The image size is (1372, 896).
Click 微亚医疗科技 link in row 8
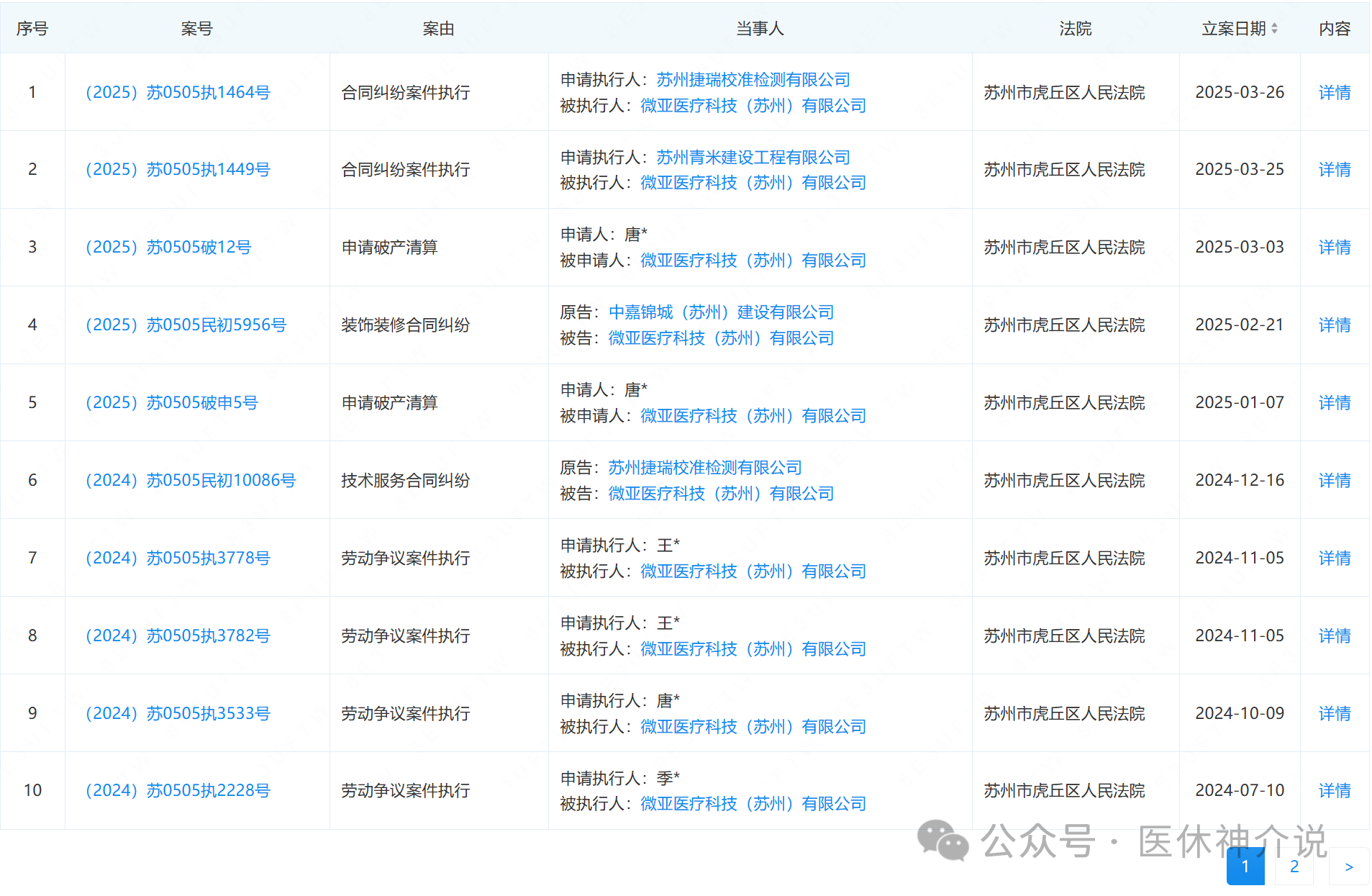pyautogui.click(x=753, y=648)
